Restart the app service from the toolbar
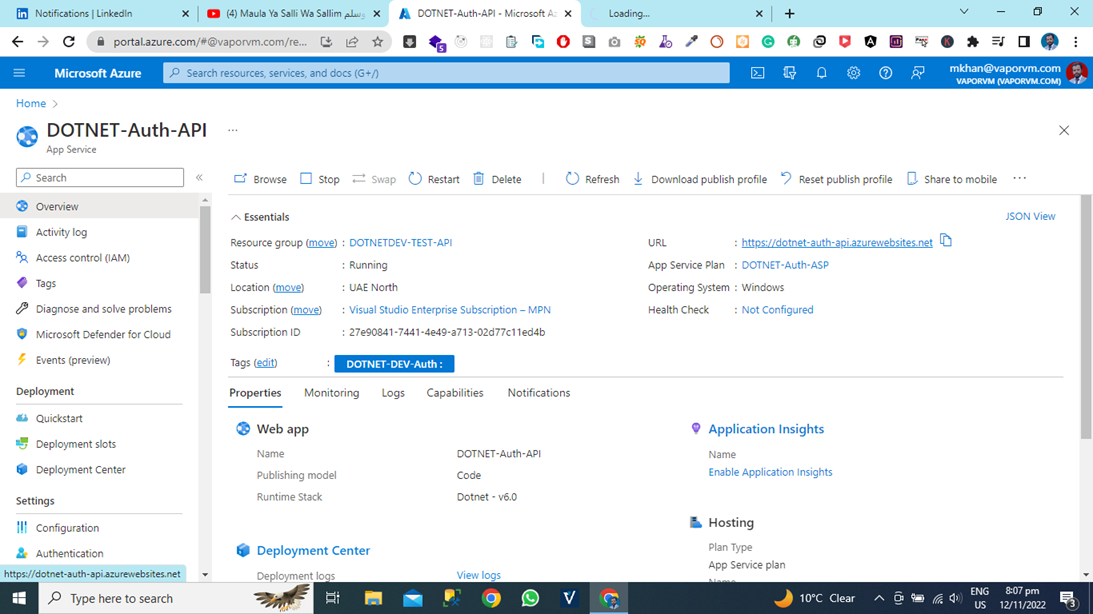This screenshot has width=1093, height=614. 433,178
